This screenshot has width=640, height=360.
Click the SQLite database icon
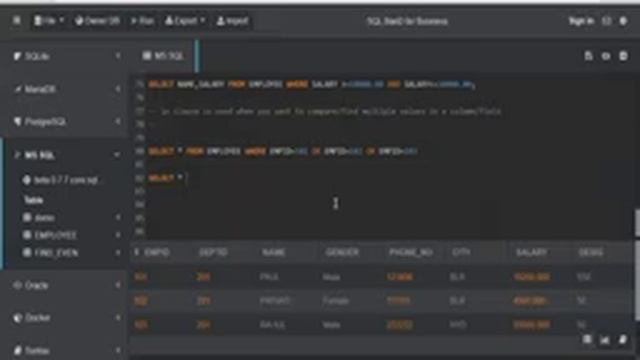(x=17, y=56)
